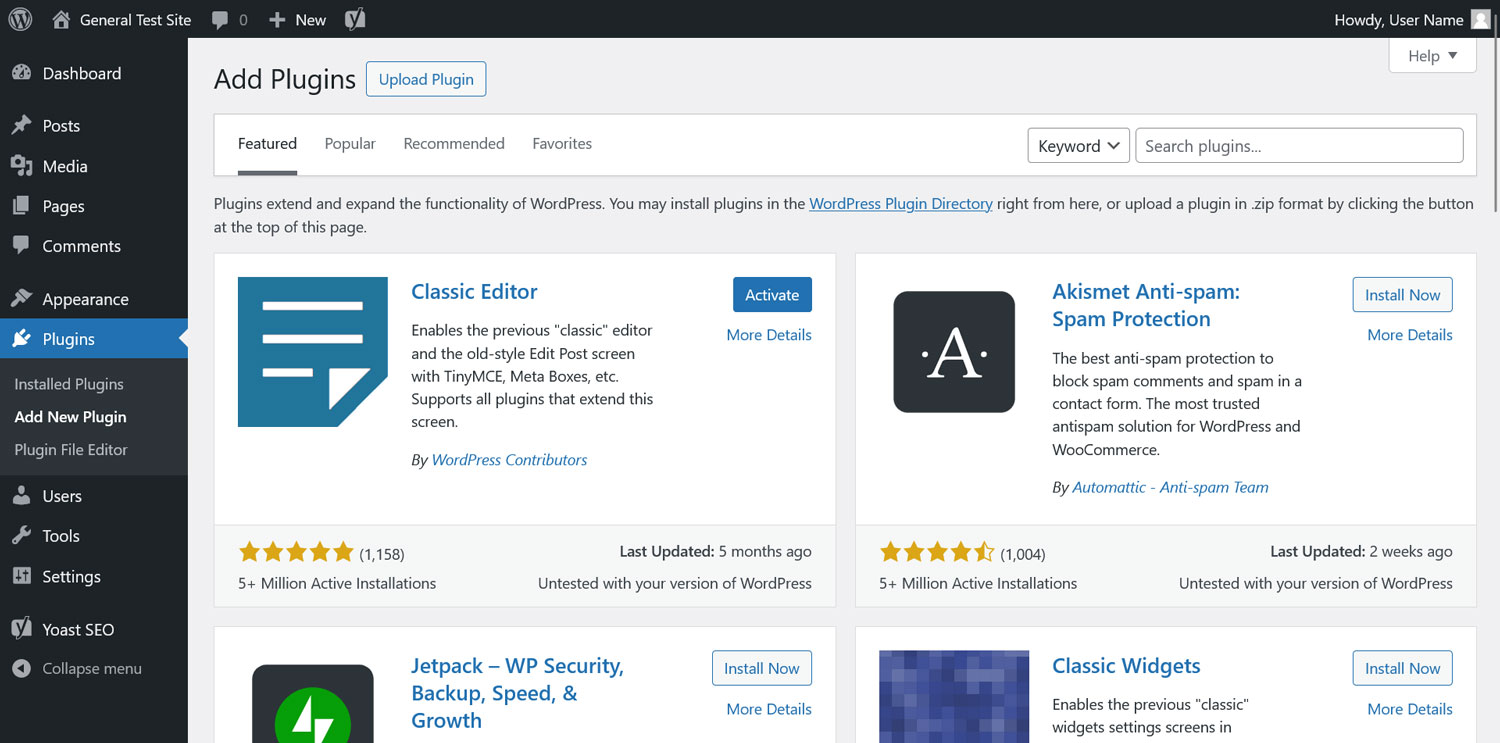Click the Yoast icon in the admin bar
This screenshot has width=1500, height=743.
coord(354,18)
